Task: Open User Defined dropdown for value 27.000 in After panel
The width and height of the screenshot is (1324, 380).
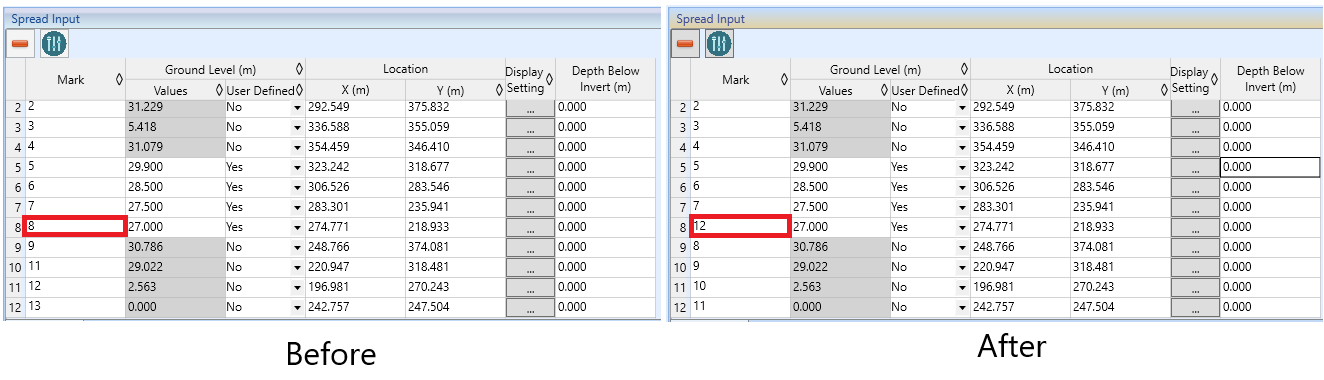Action: click(962, 227)
